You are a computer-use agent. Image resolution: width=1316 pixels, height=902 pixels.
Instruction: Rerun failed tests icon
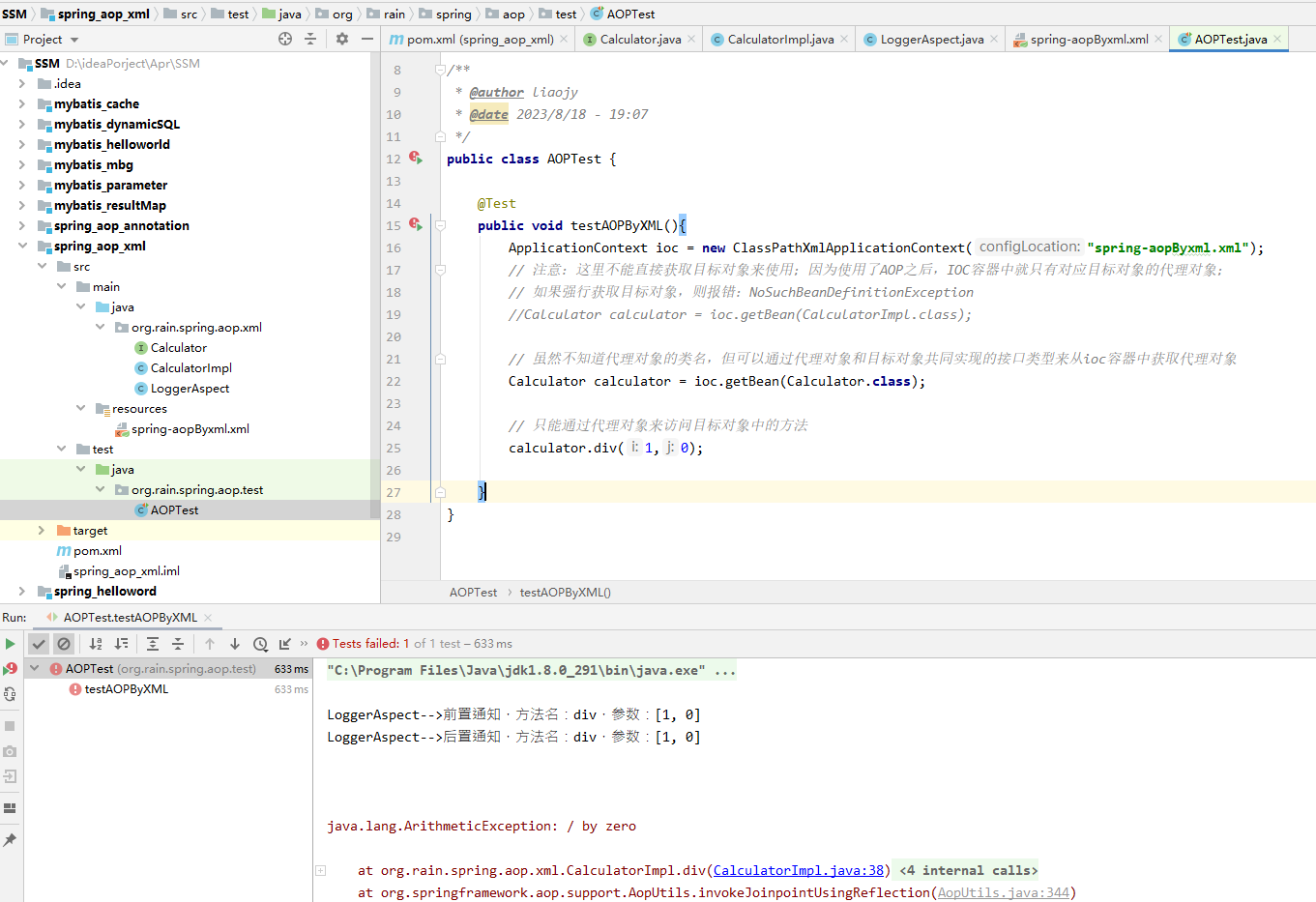(10, 669)
